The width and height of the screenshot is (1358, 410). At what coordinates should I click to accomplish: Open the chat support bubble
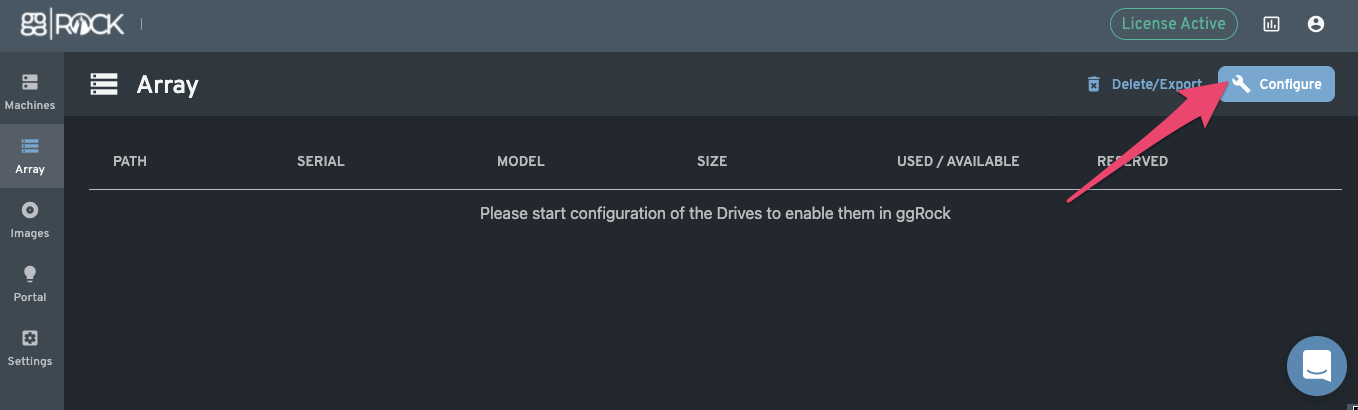click(1317, 366)
